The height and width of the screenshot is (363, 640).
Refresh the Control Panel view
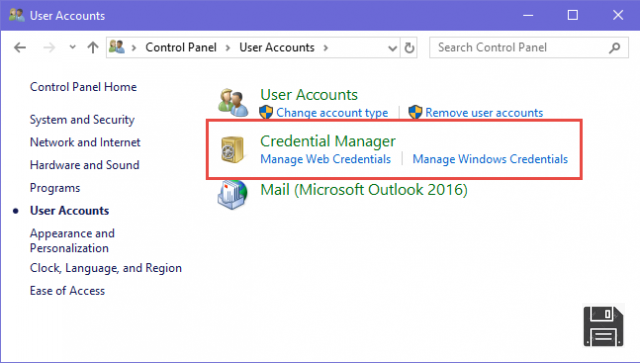(x=409, y=48)
